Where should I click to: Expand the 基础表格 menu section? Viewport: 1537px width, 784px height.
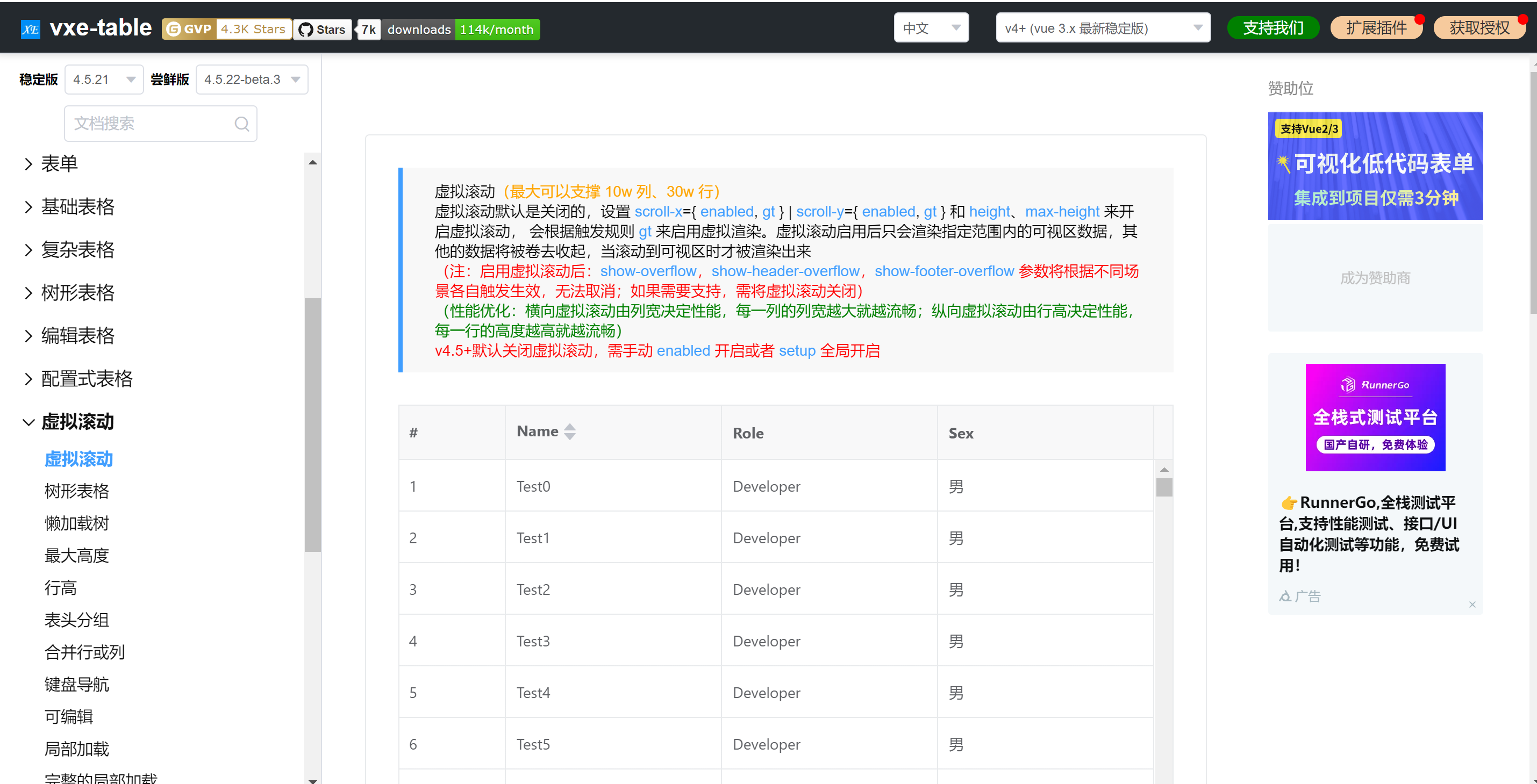pyautogui.click(x=69, y=206)
